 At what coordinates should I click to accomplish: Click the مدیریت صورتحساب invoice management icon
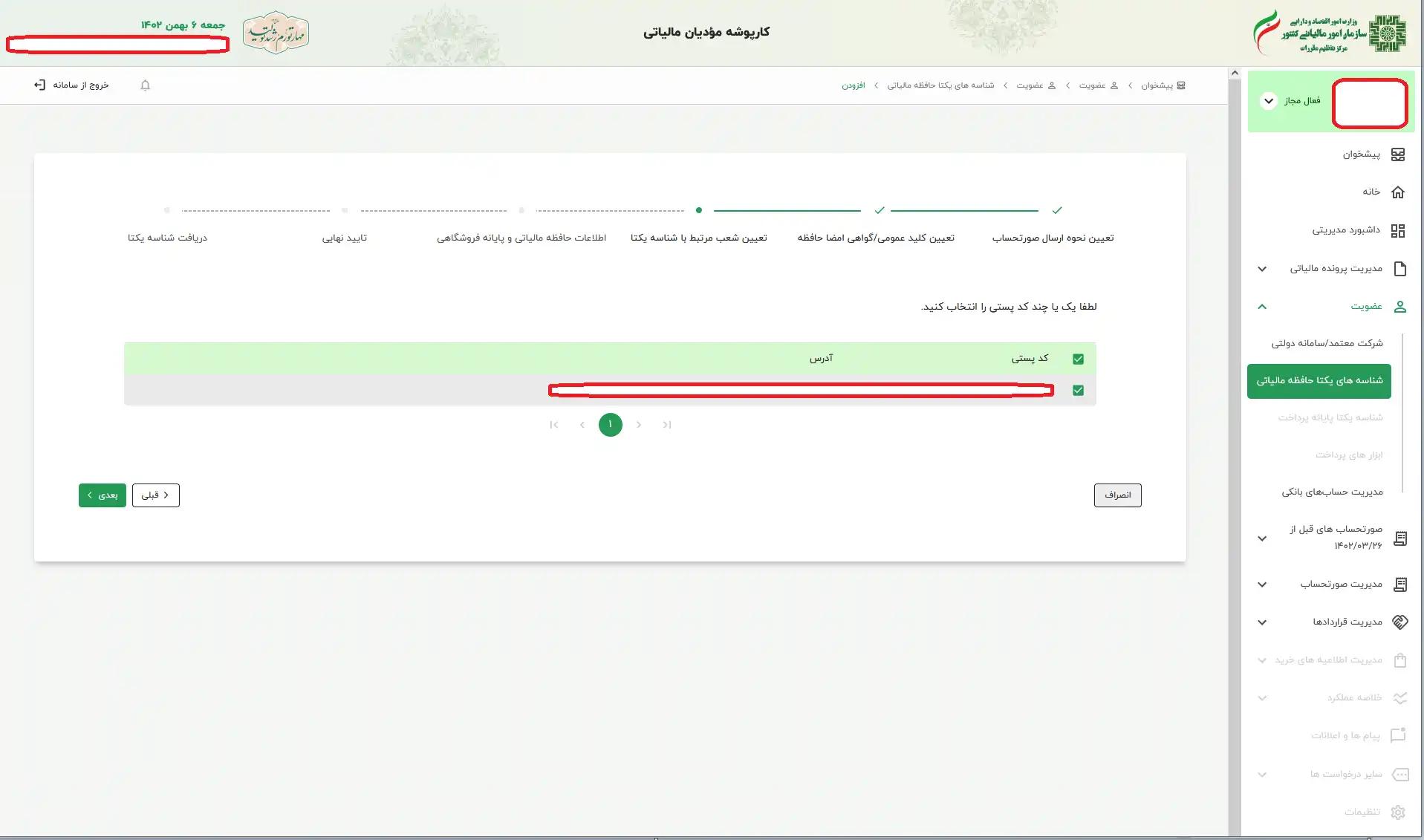coord(1400,584)
